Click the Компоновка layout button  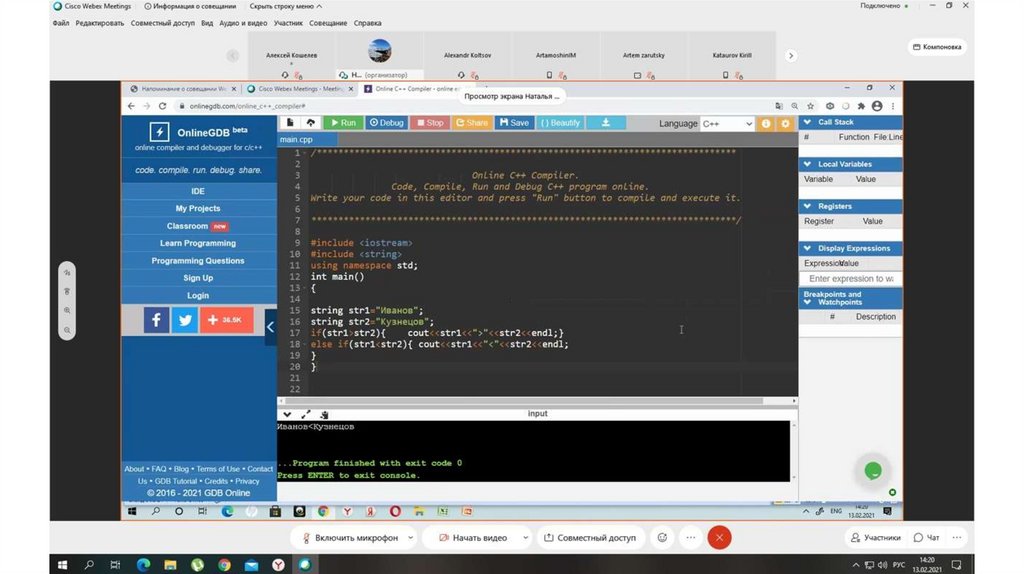pyautogui.click(x=937, y=47)
